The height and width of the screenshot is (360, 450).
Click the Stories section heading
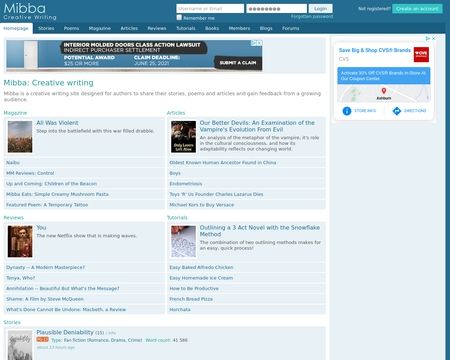click(x=12, y=322)
